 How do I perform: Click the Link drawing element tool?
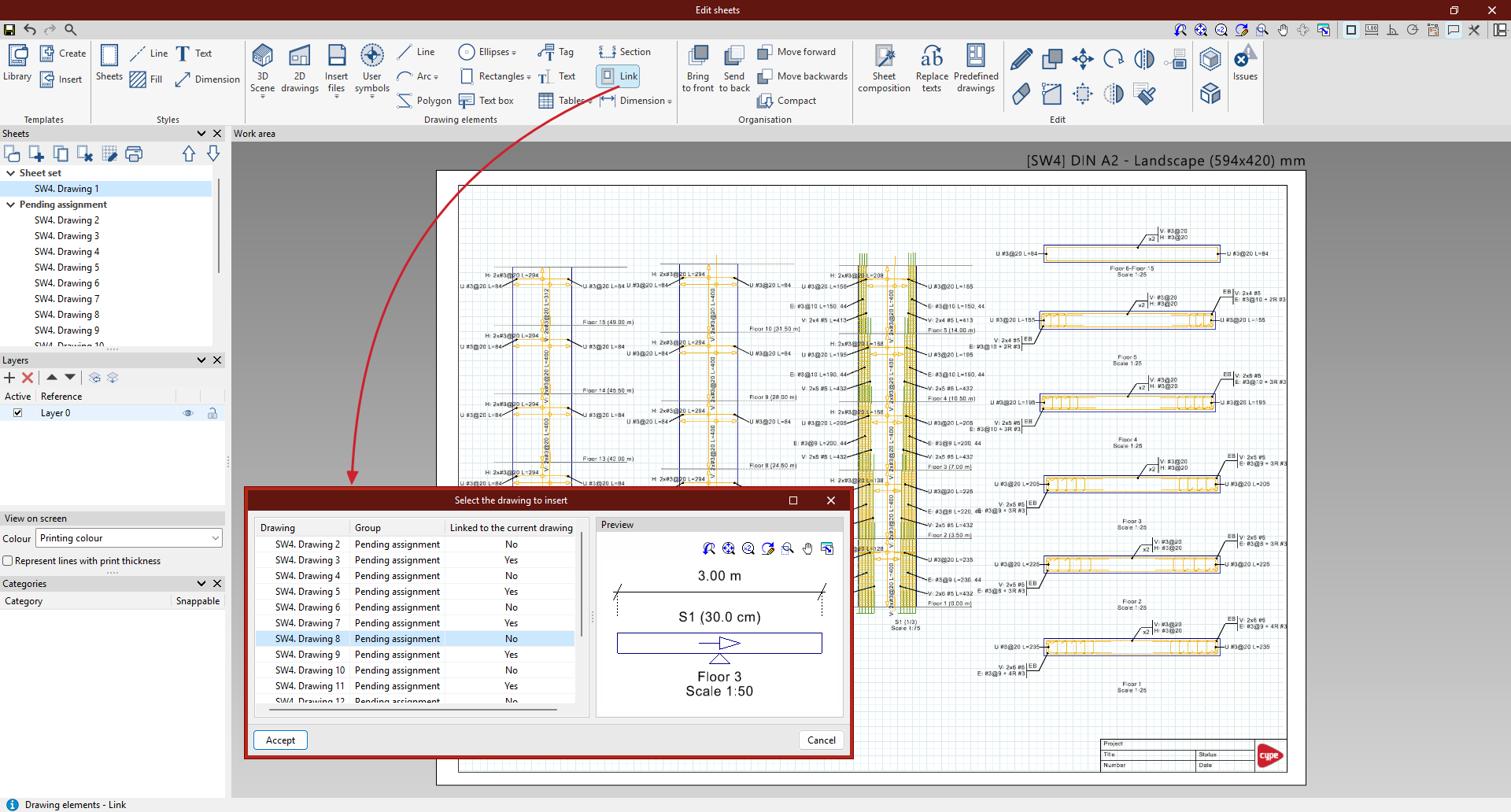tap(619, 76)
